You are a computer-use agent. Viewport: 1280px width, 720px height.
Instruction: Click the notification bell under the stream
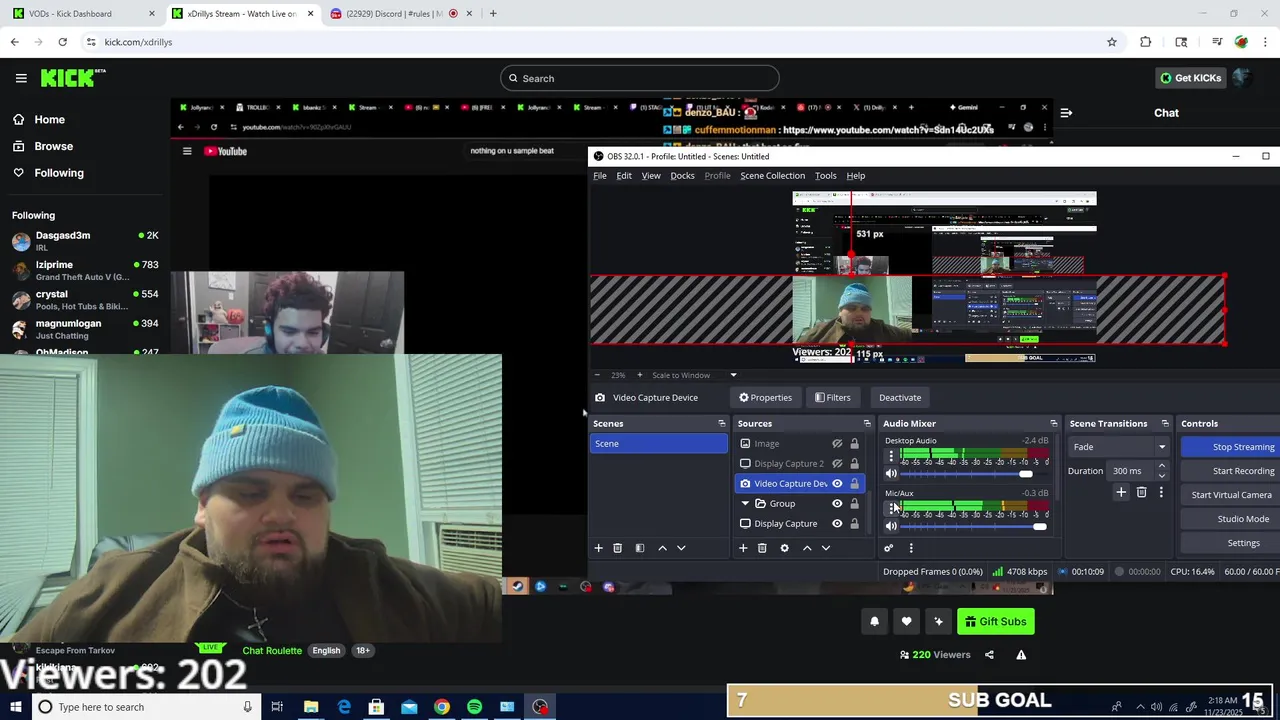click(x=874, y=621)
